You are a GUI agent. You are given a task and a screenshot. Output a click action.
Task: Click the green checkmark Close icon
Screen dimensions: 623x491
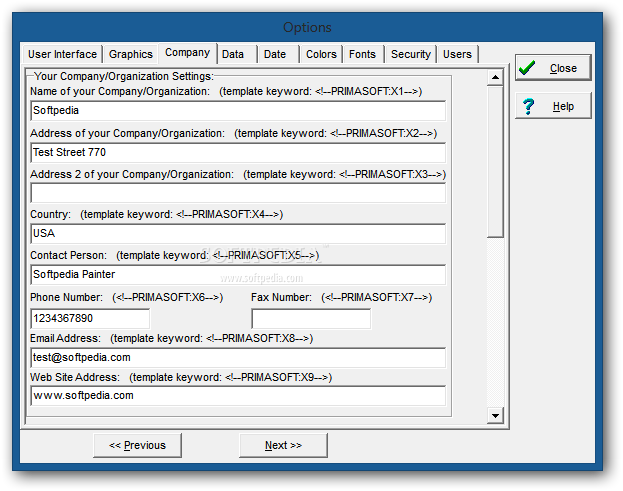tap(527, 68)
